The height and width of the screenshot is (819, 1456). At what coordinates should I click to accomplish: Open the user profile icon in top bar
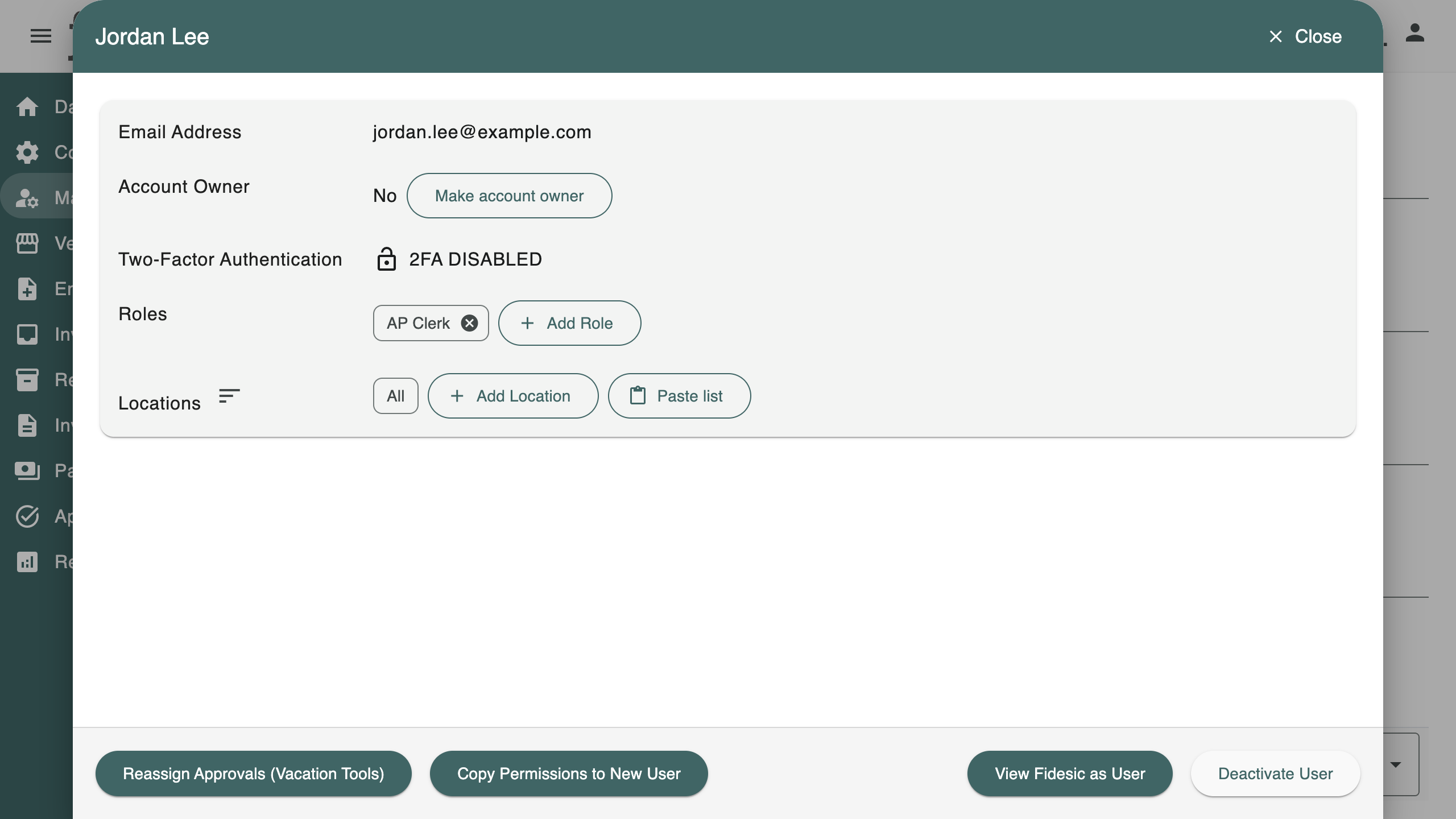pos(1415,33)
